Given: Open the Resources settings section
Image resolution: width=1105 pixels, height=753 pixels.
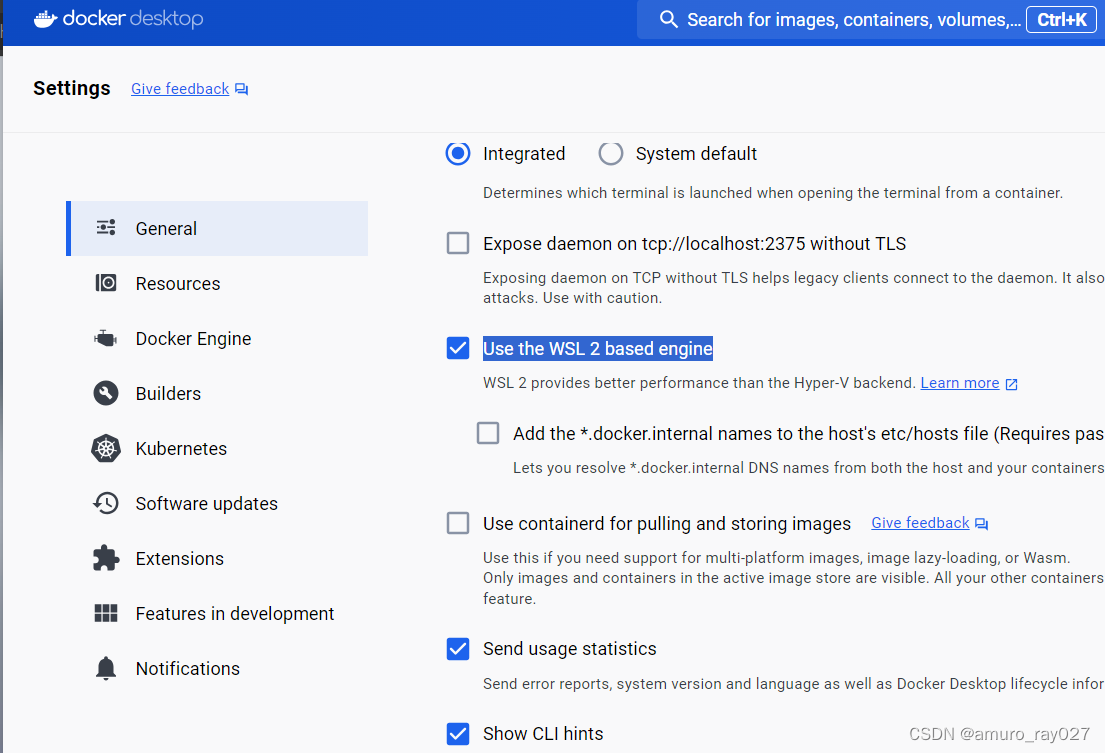Looking at the screenshot, I should (x=217, y=283).
